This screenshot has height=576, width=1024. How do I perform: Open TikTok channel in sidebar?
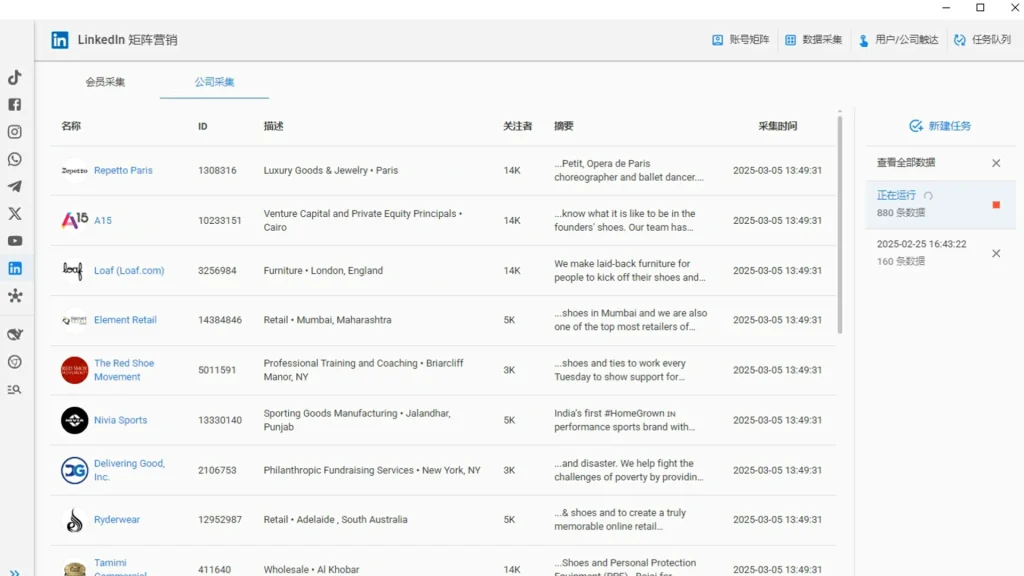pyautogui.click(x=14, y=76)
